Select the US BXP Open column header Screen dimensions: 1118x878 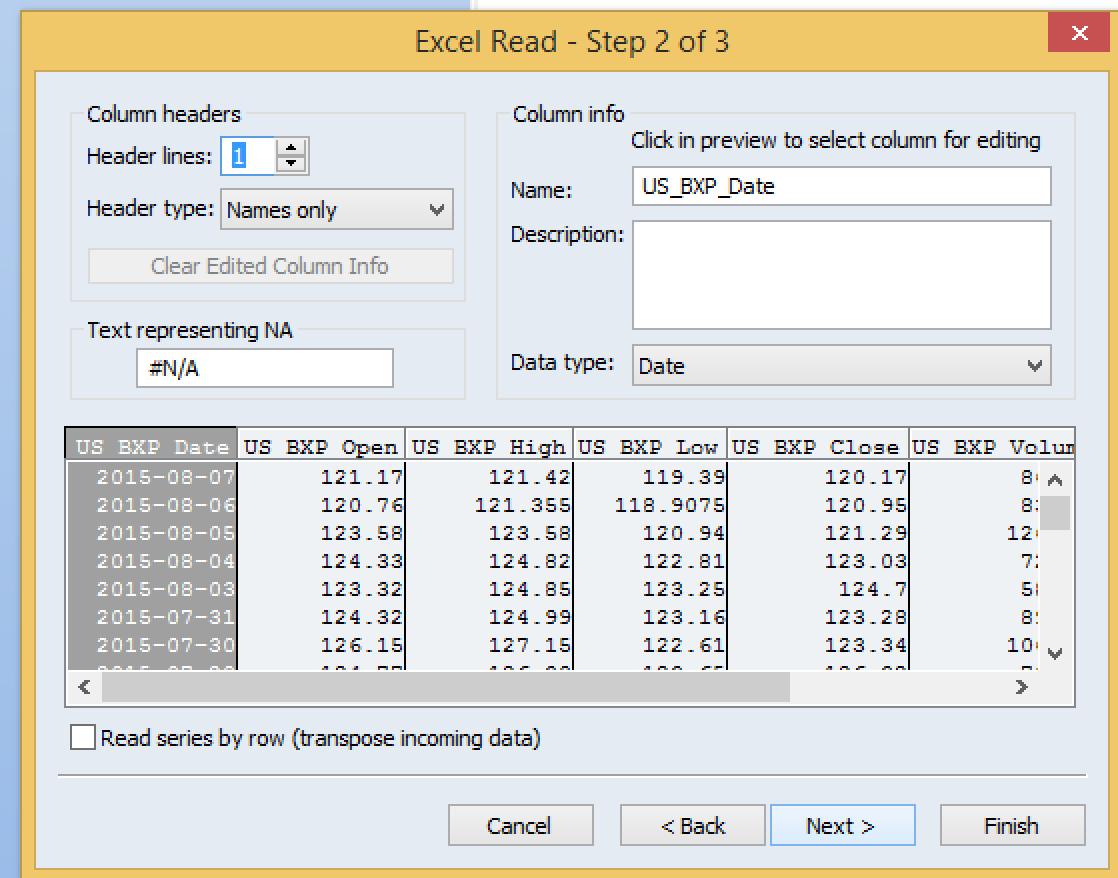coord(321,447)
